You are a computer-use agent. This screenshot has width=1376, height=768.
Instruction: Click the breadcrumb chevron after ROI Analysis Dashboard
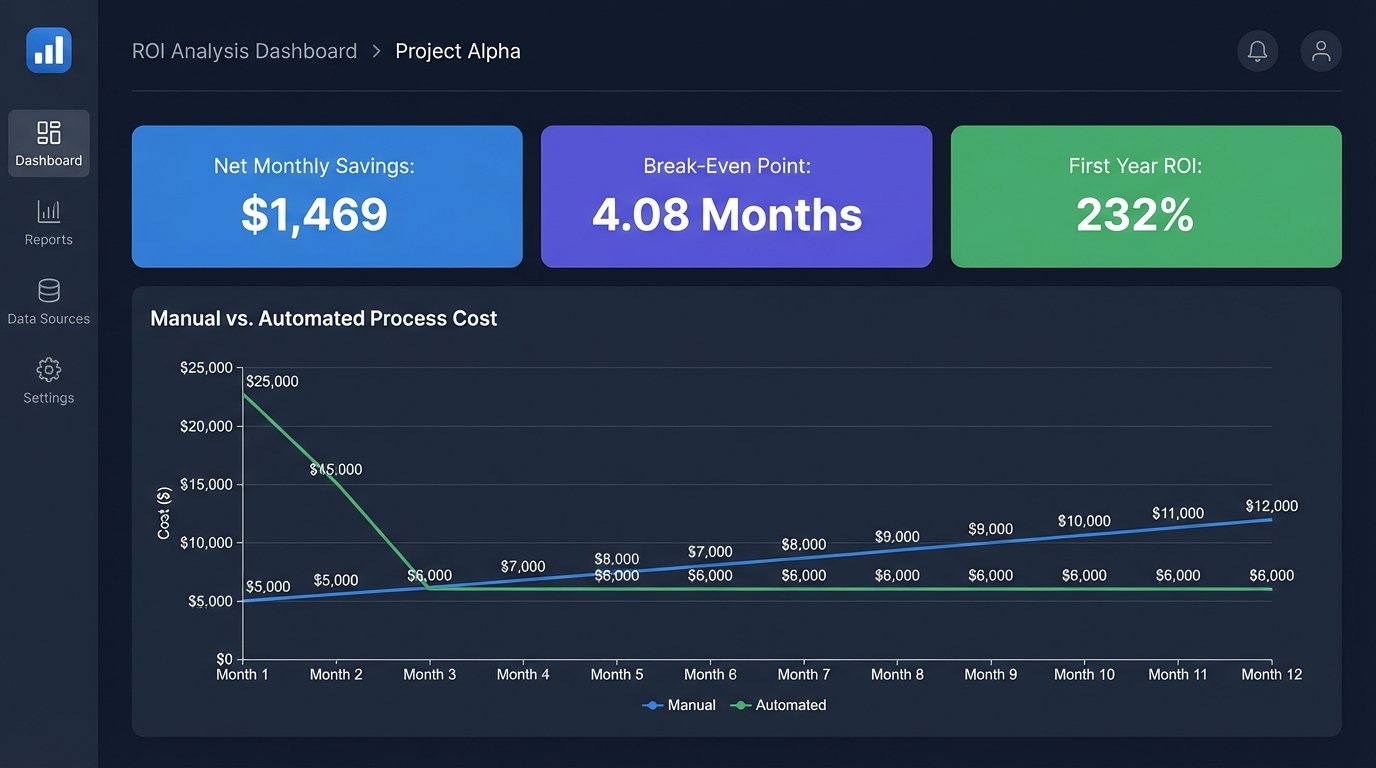click(374, 50)
